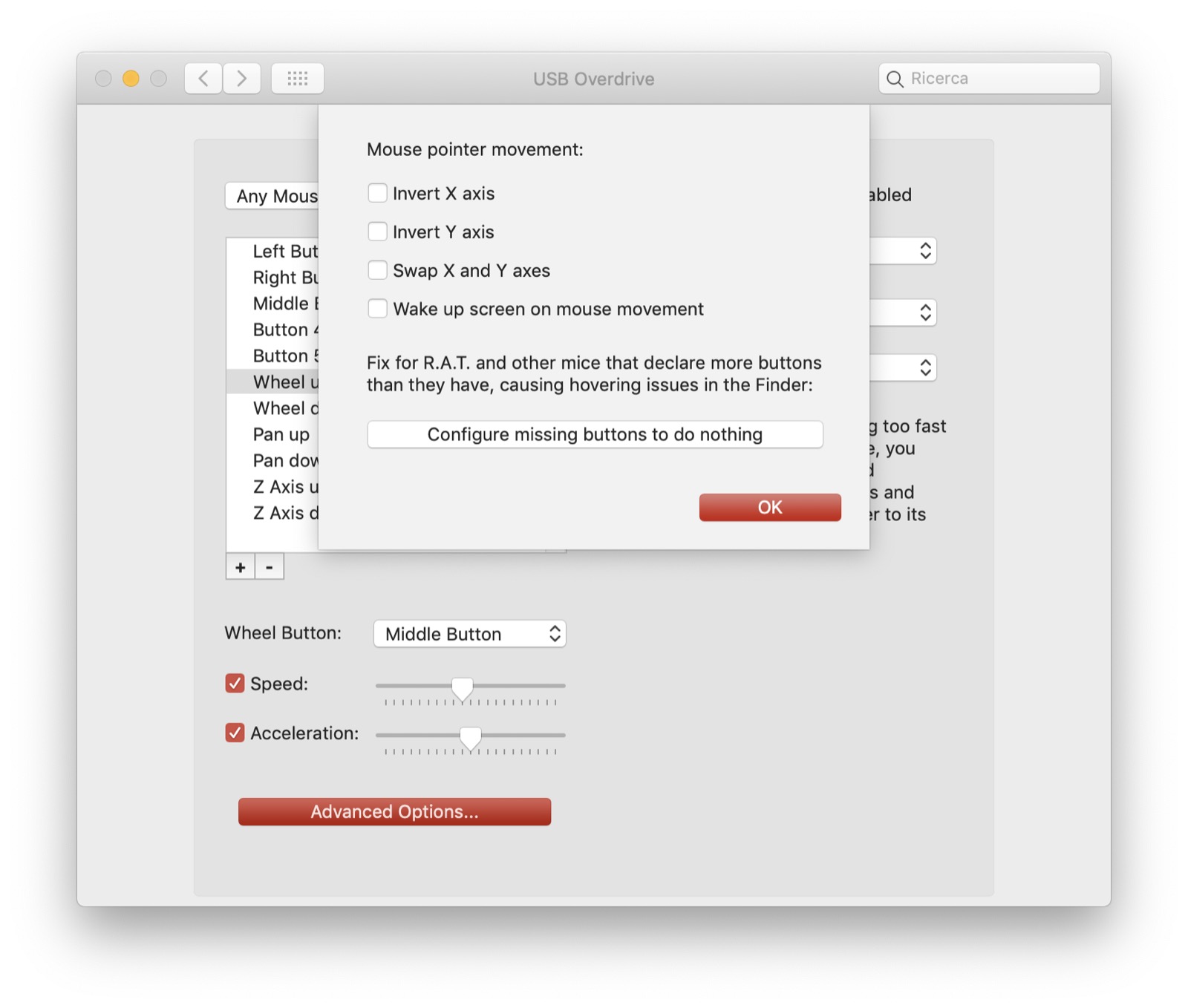Select Pan up in the button list

281,434
